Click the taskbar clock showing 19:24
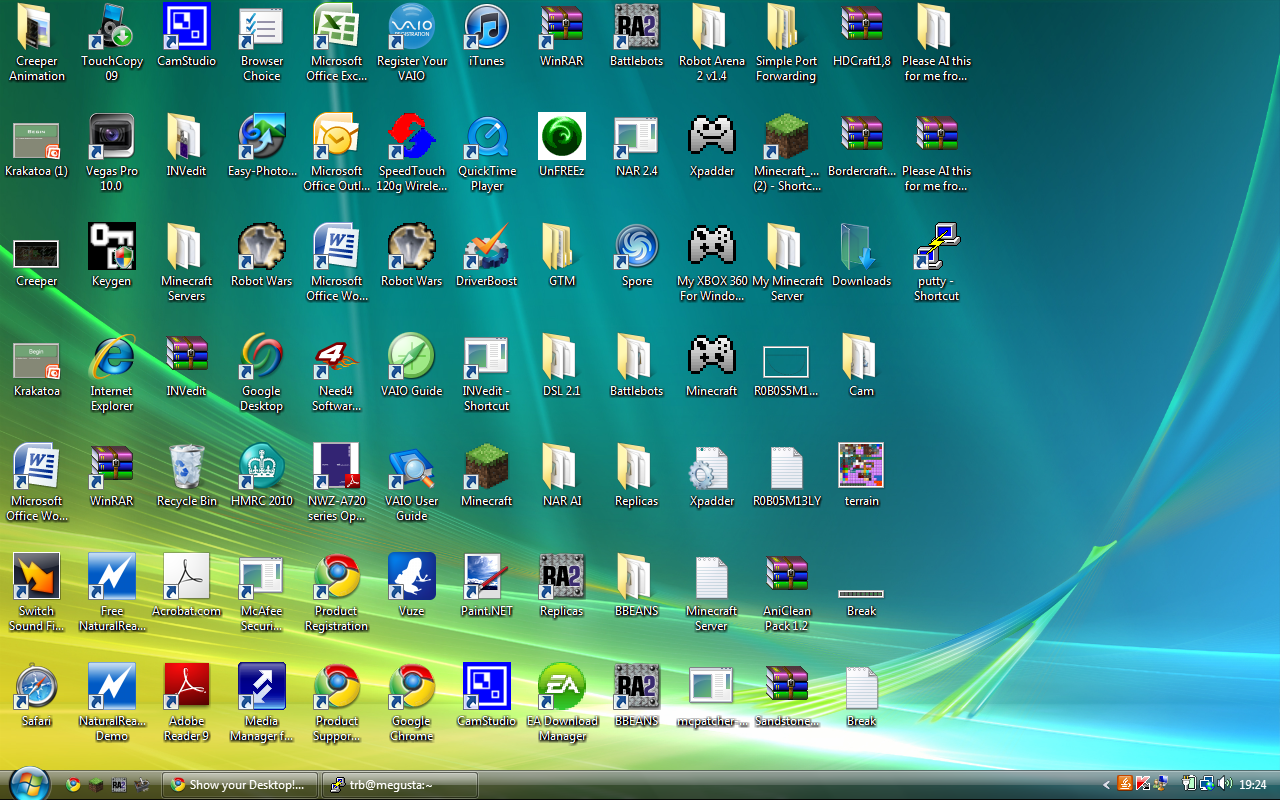Image resolution: width=1280 pixels, height=800 pixels. tap(1252, 785)
